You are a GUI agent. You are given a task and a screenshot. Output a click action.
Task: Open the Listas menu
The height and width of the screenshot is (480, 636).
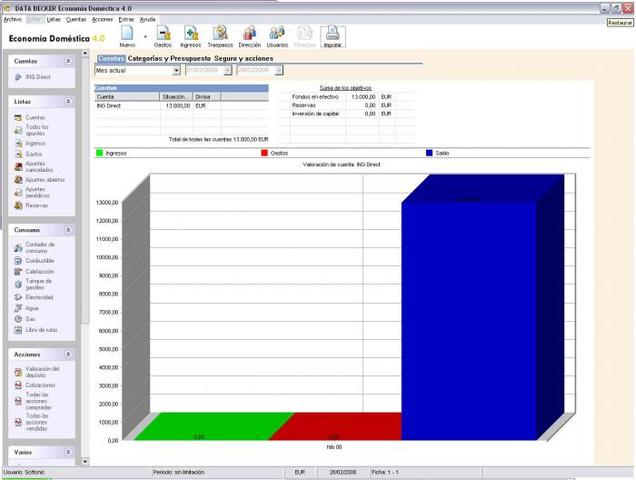(54, 19)
